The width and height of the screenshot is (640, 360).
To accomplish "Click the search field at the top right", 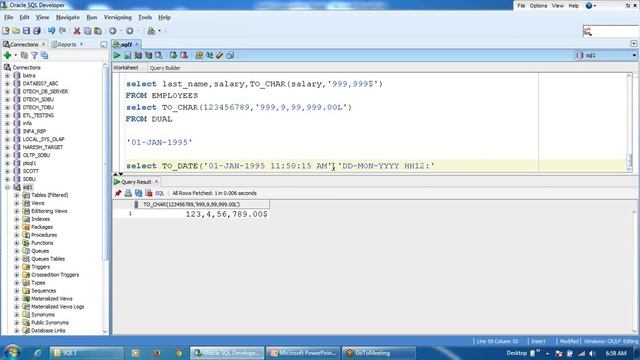I will click(x=610, y=31).
